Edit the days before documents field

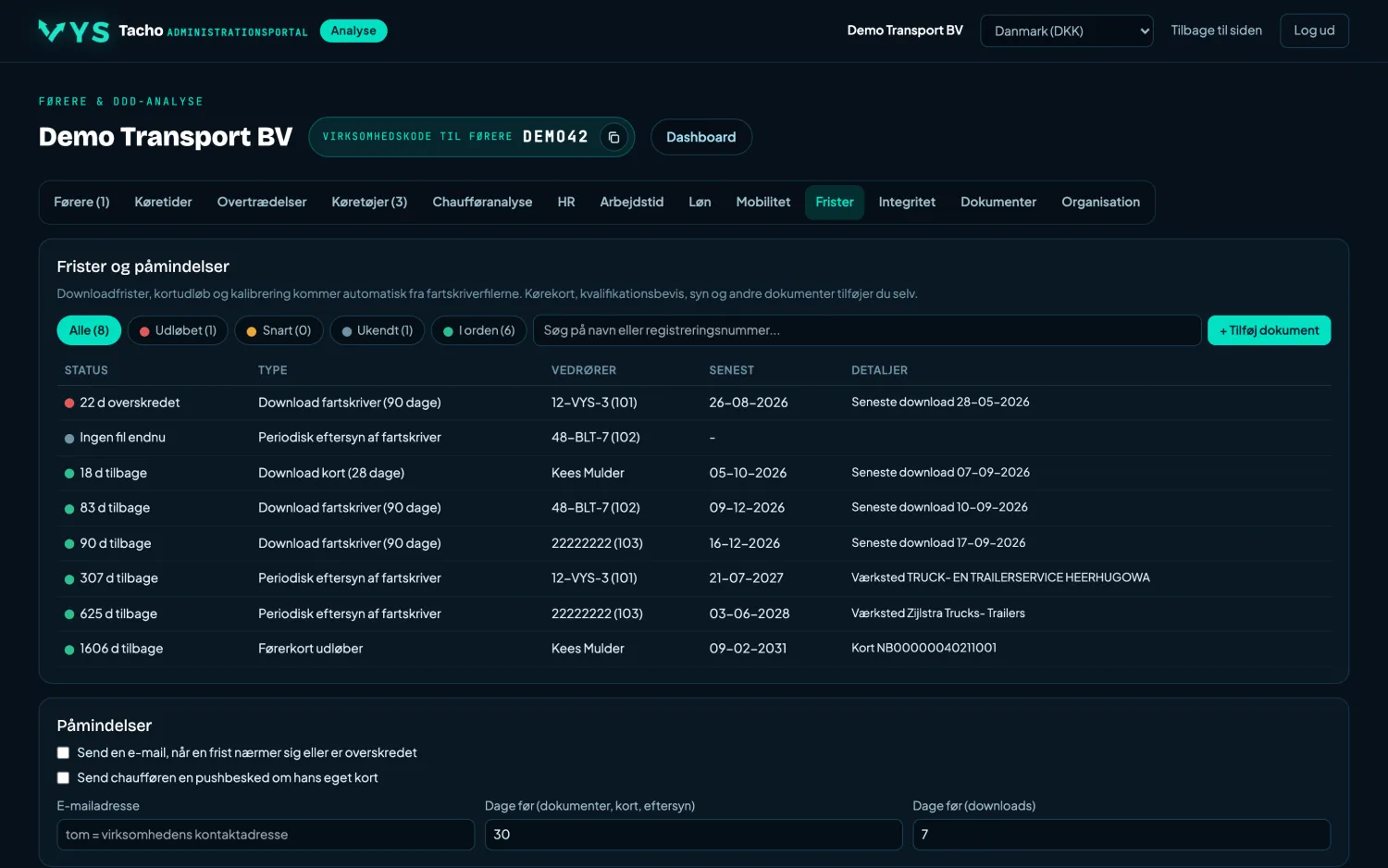click(693, 835)
